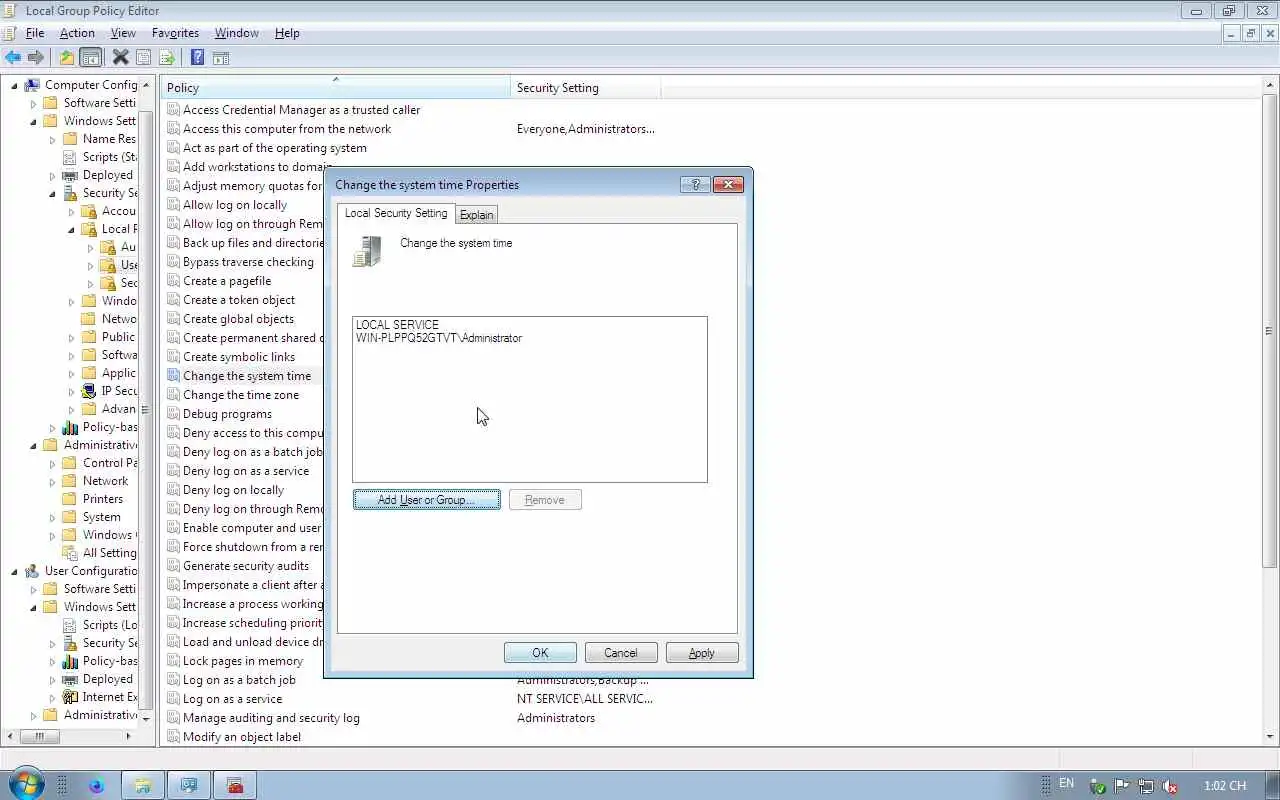Click the red toolbox taskbar icon
Viewport: 1280px width, 800px height.
point(235,785)
